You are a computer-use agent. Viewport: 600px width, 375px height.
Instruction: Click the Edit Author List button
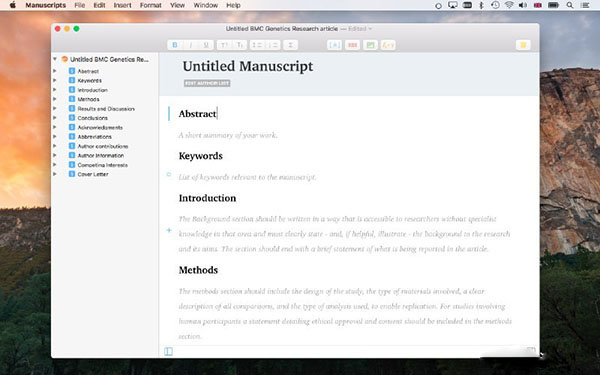[207, 83]
